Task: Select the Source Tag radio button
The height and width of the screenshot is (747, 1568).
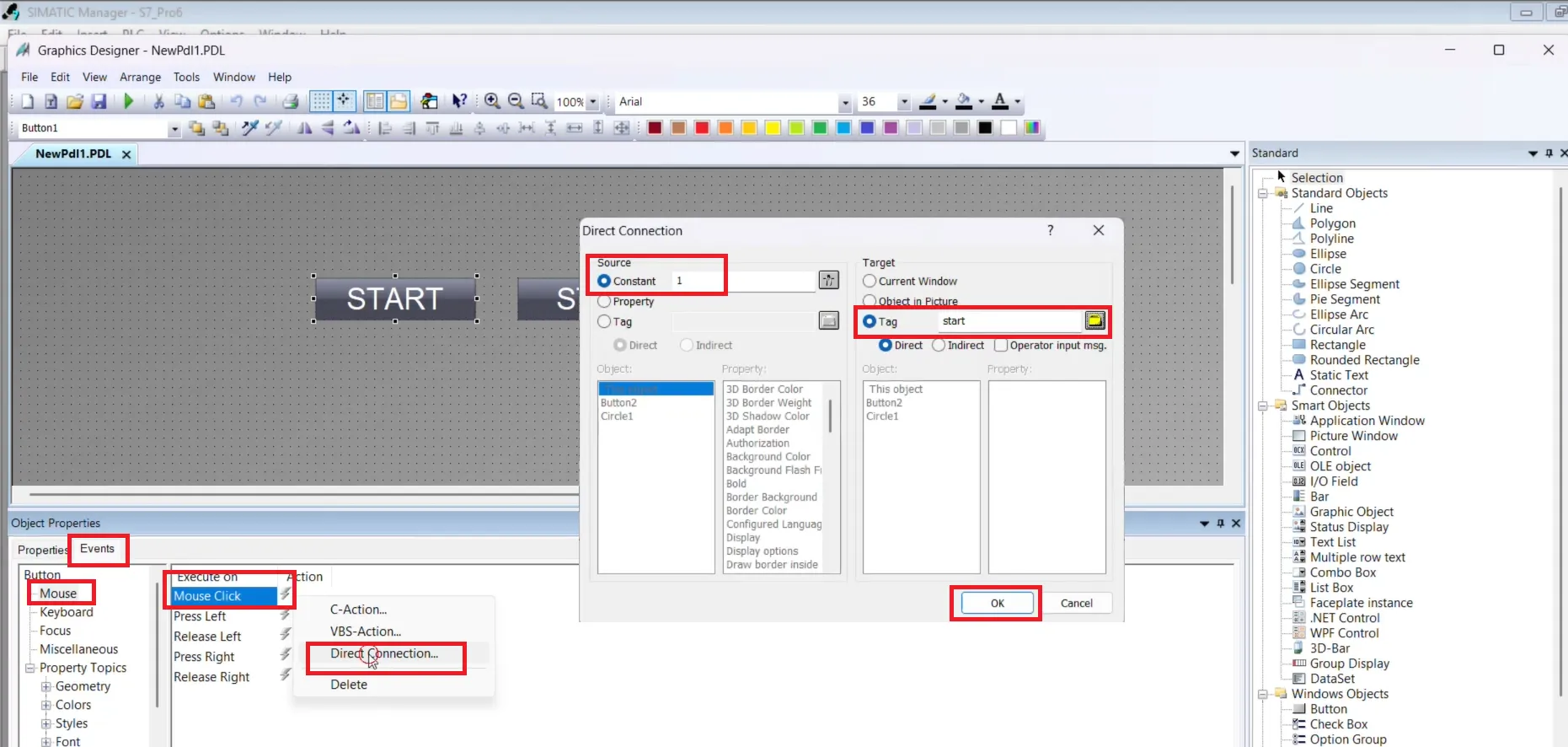Action: (604, 321)
